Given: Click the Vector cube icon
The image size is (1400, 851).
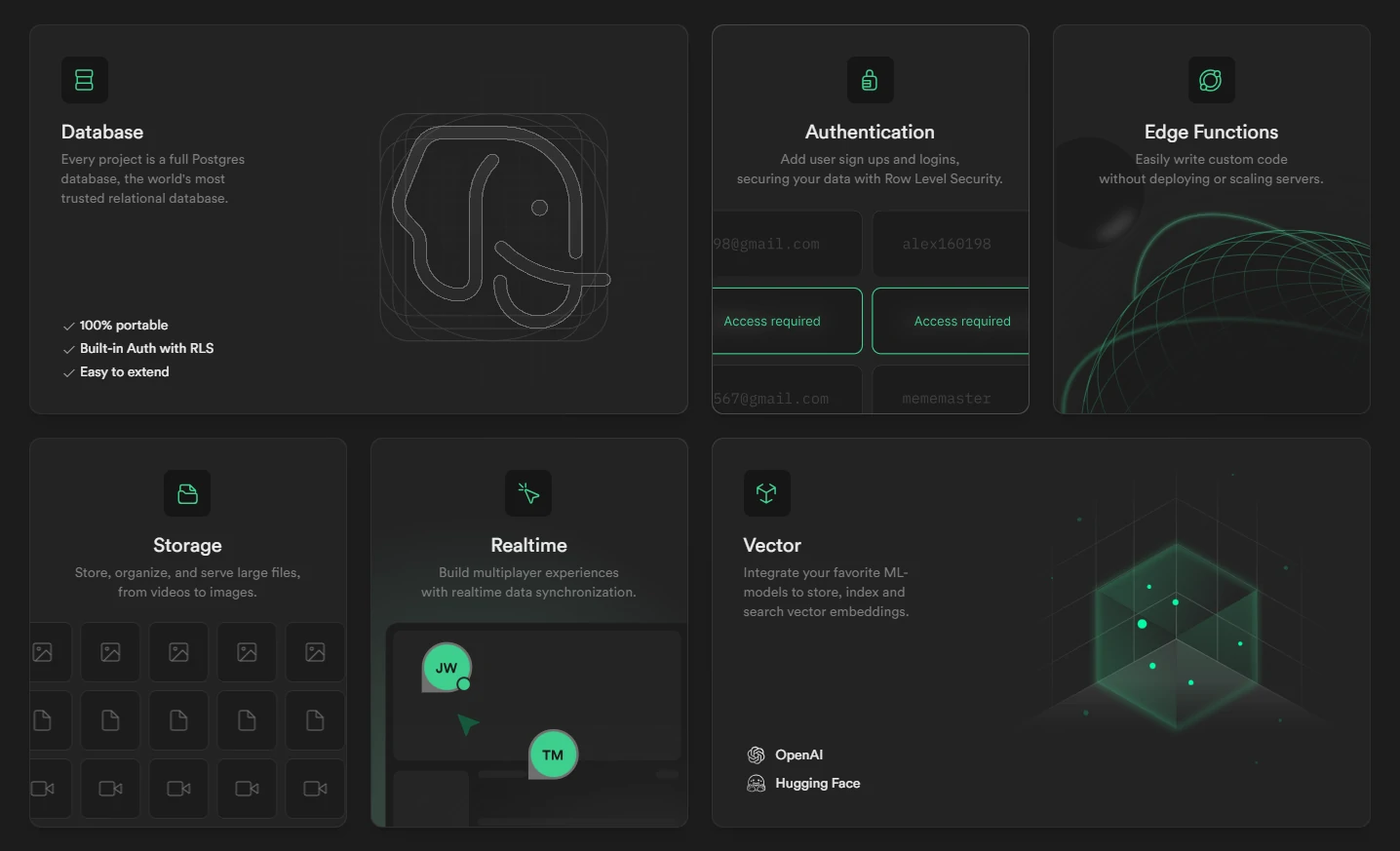Looking at the screenshot, I should (x=766, y=494).
